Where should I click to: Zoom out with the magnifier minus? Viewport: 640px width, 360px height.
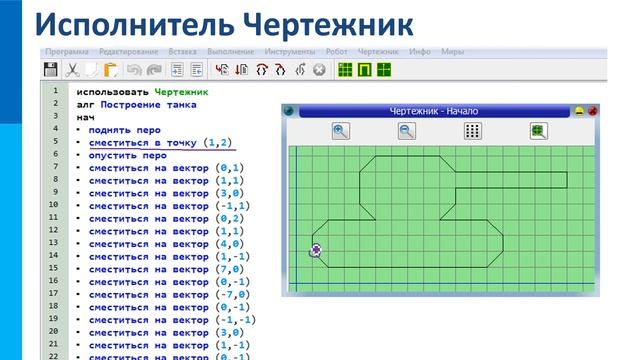pos(407,131)
